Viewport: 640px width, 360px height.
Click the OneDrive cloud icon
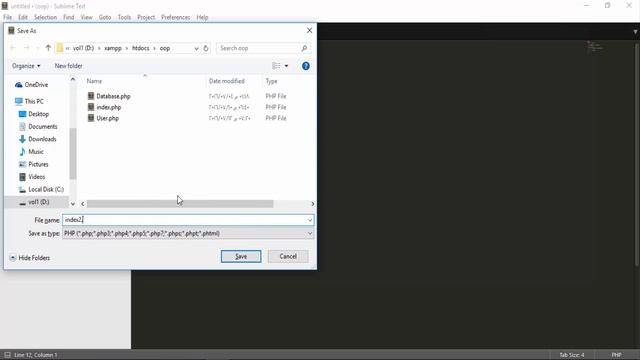click(19, 85)
